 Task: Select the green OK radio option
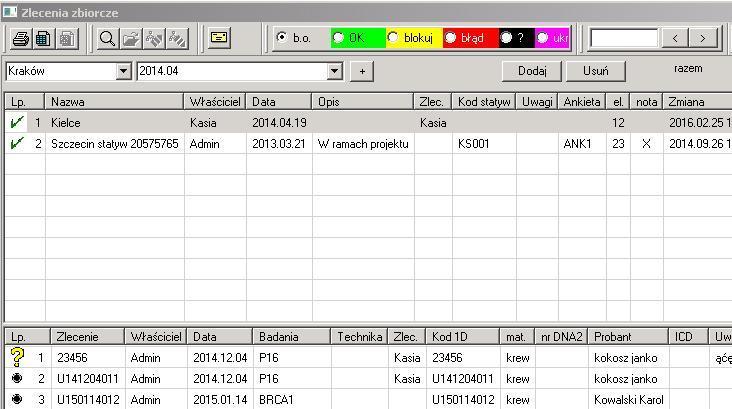[338, 37]
